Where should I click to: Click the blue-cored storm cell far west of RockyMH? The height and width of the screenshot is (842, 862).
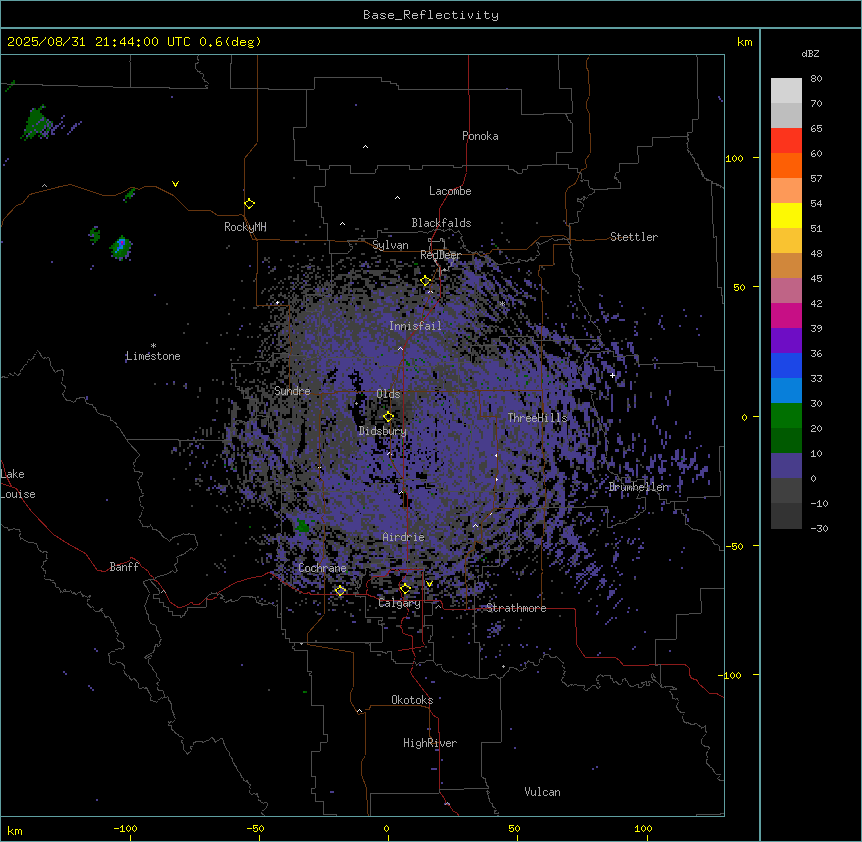pos(120,247)
